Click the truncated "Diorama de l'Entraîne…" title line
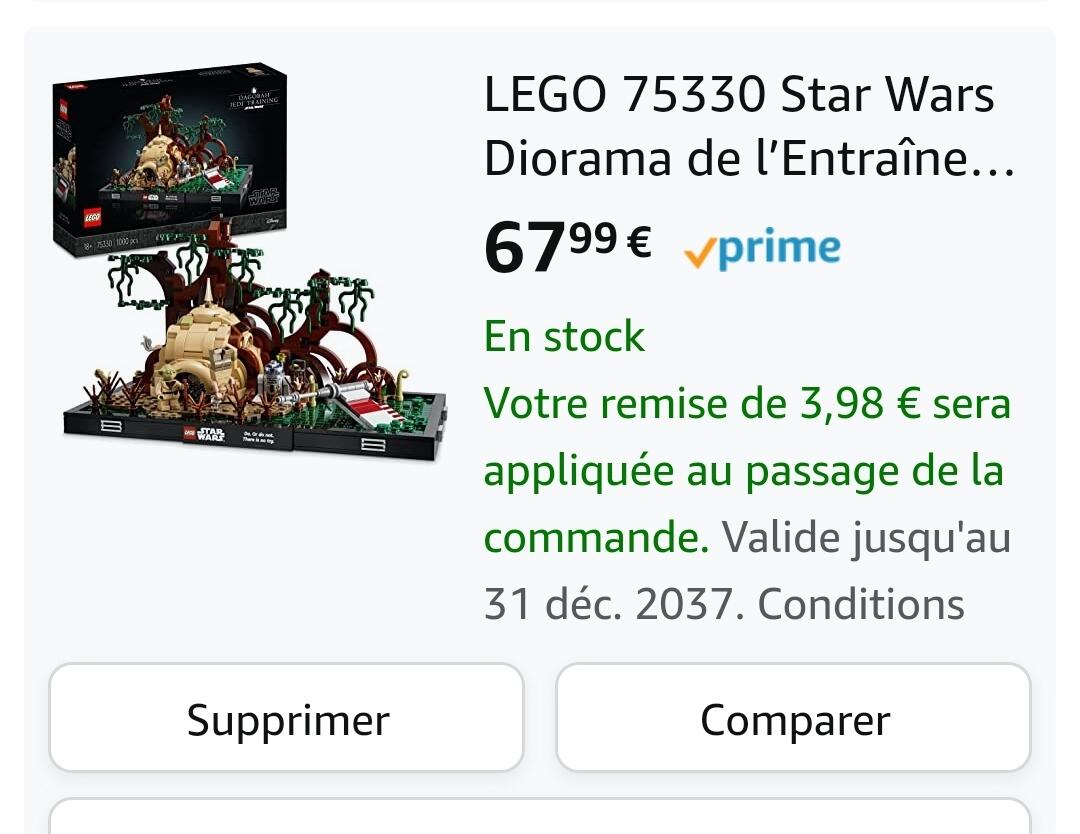The width and height of the screenshot is (1080, 834). [749, 158]
